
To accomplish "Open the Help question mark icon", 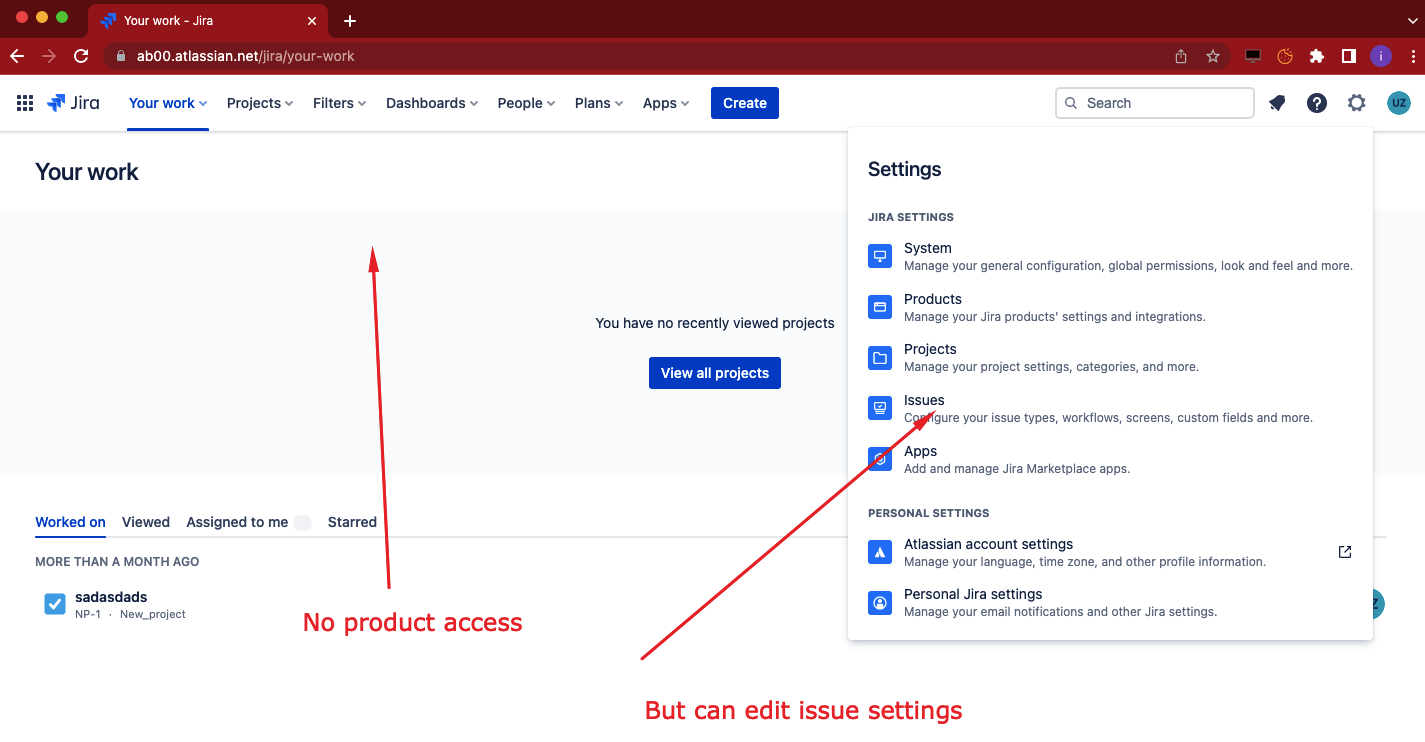I will [1317, 103].
